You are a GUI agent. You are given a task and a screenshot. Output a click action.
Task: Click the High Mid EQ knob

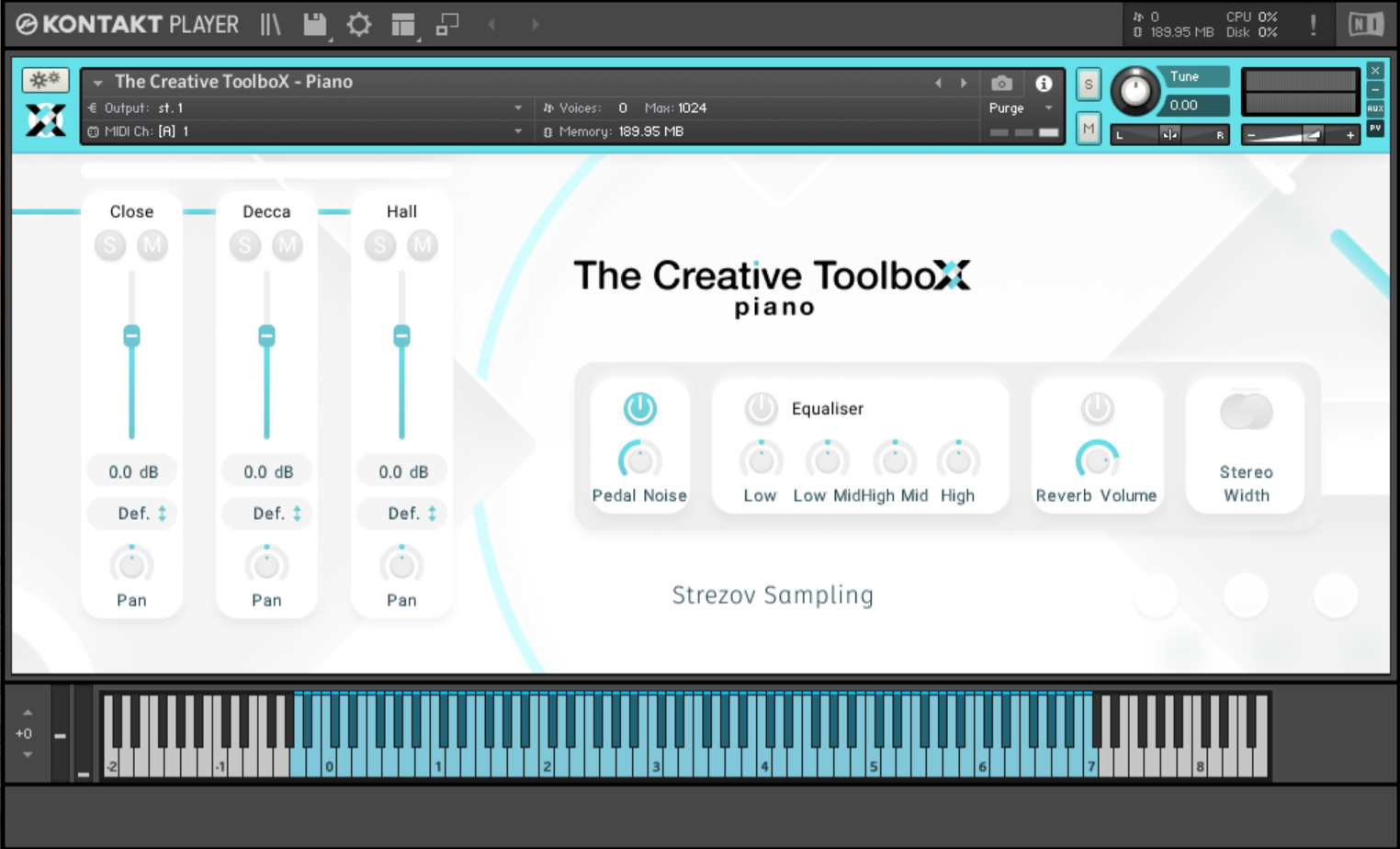tap(895, 460)
